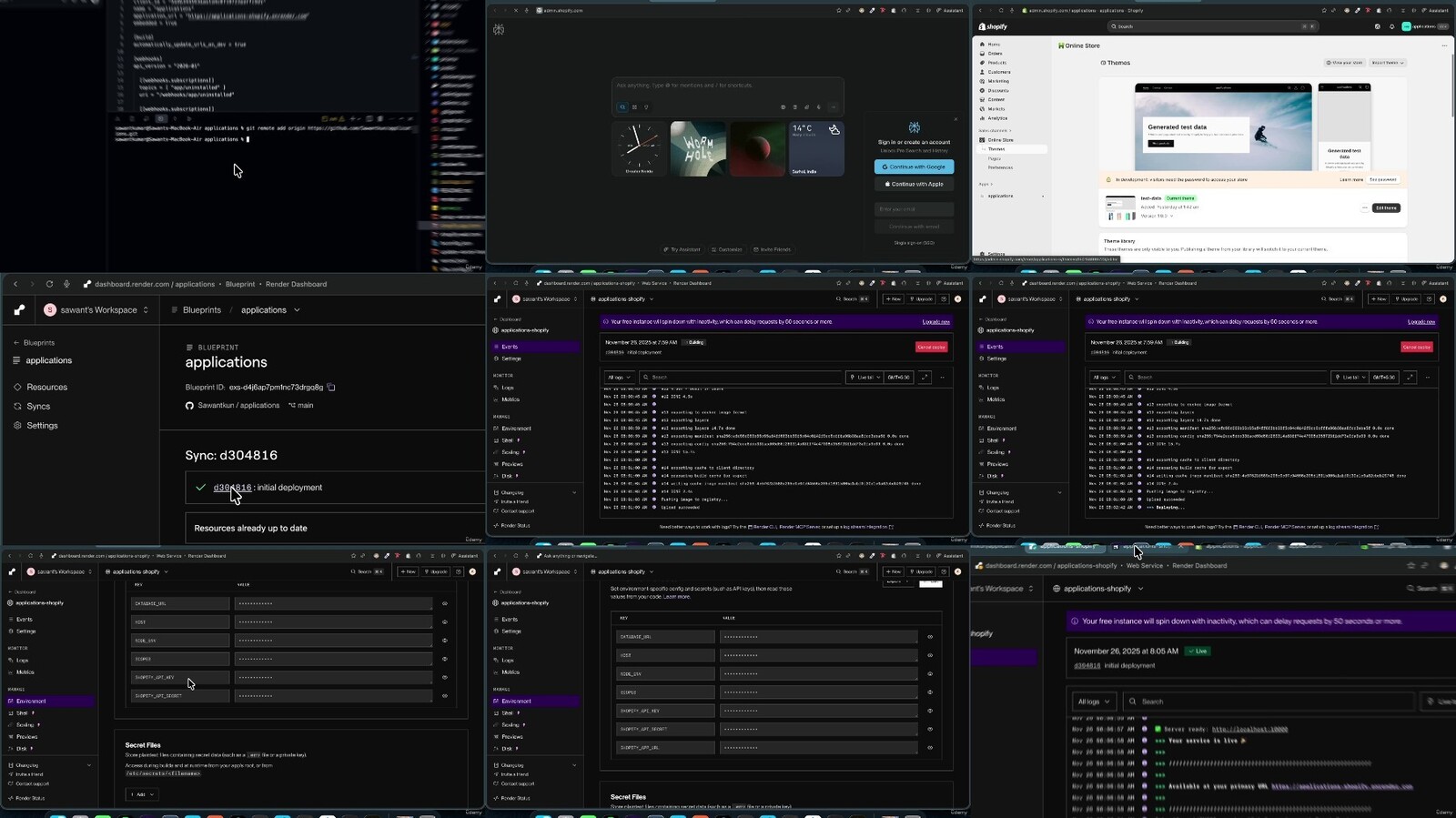Click the Syncs icon in Blueprint sidebar

(17, 407)
